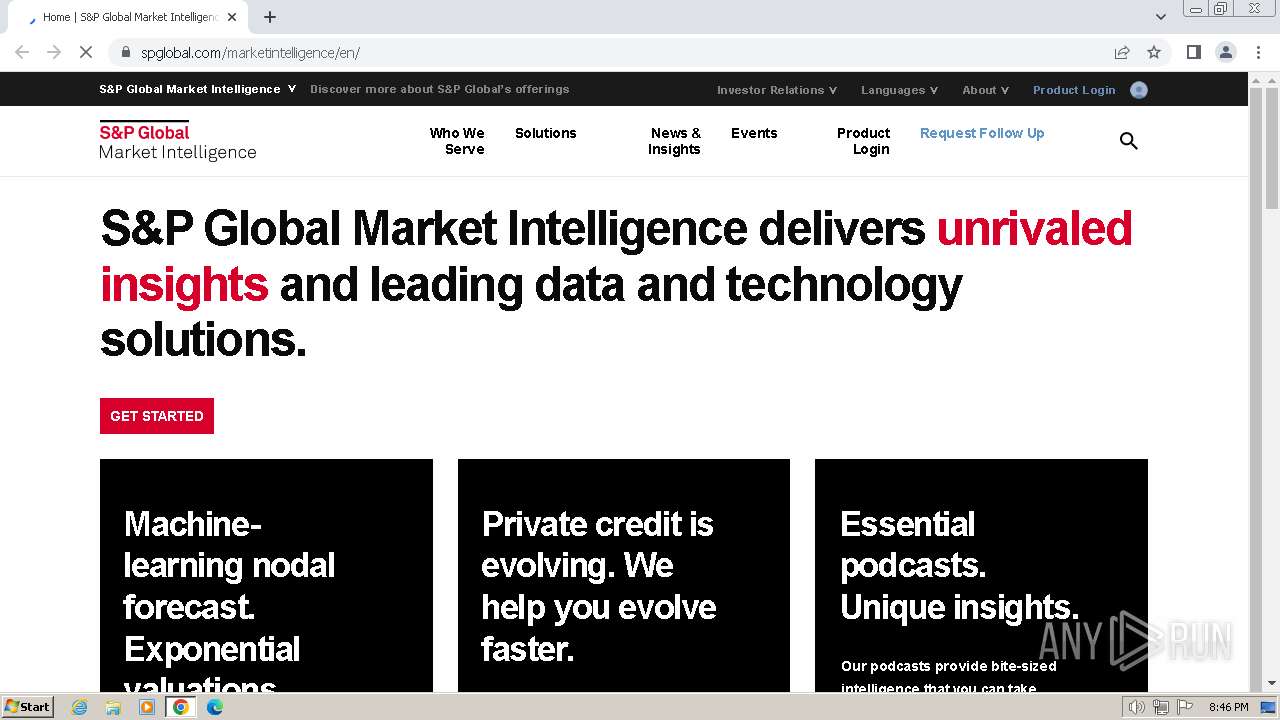Go forward to the next page

(x=54, y=52)
